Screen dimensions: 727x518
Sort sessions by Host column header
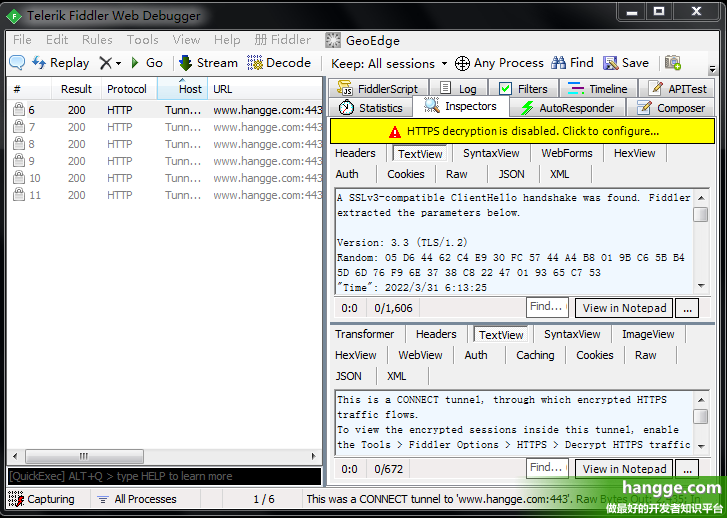click(x=182, y=89)
